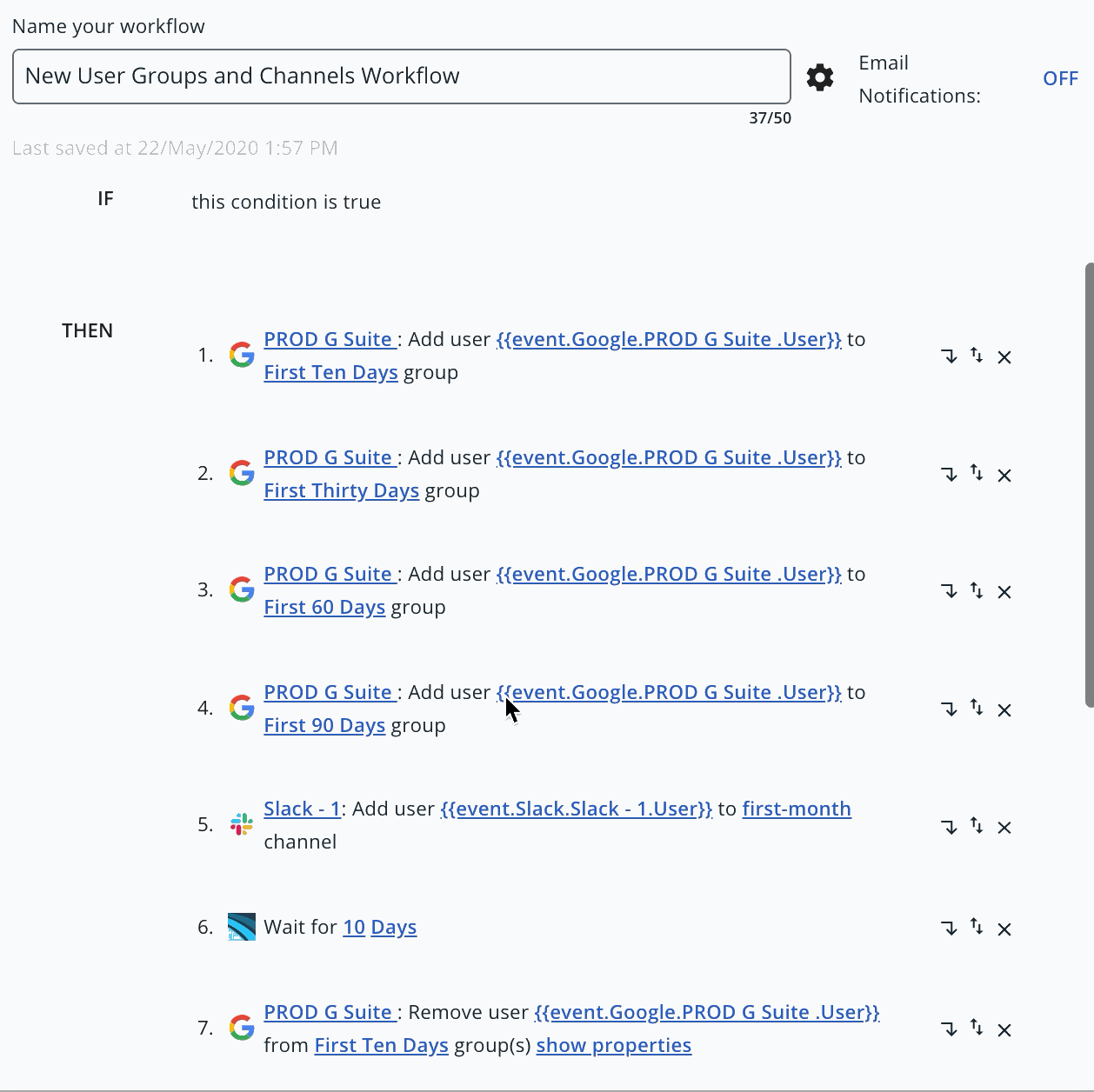Delete action 1 with the X
The image size is (1094, 1092).
[1004, 357]
